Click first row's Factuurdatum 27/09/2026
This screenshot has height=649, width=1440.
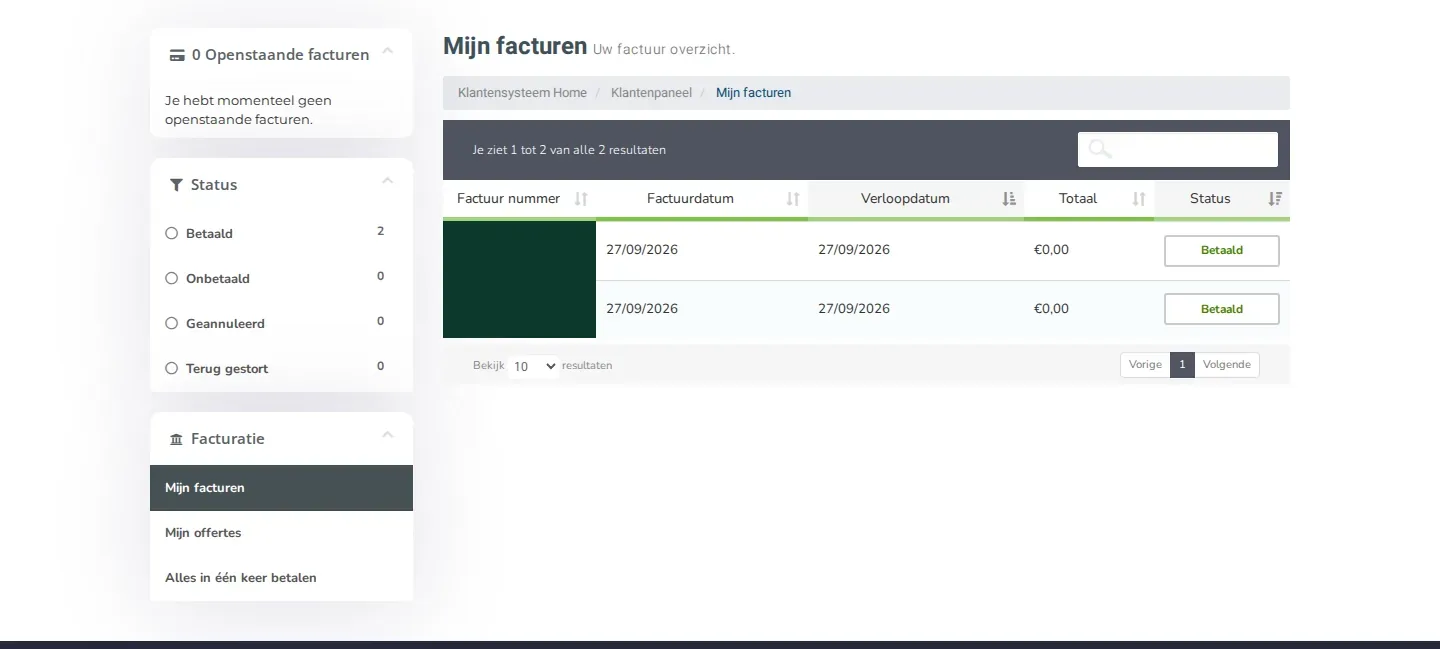(642, 250)
